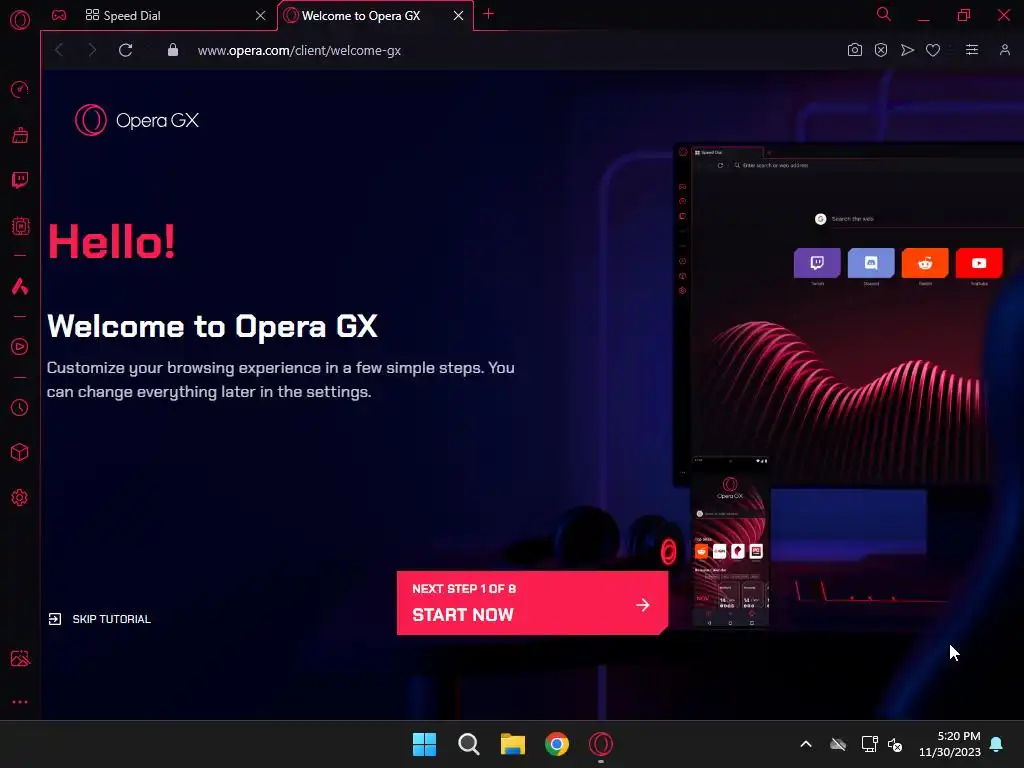Viewport: 1024px width, 768px height.
Task: Open GX Cleaner broom icon in sidebar
Action: (20, 135)
